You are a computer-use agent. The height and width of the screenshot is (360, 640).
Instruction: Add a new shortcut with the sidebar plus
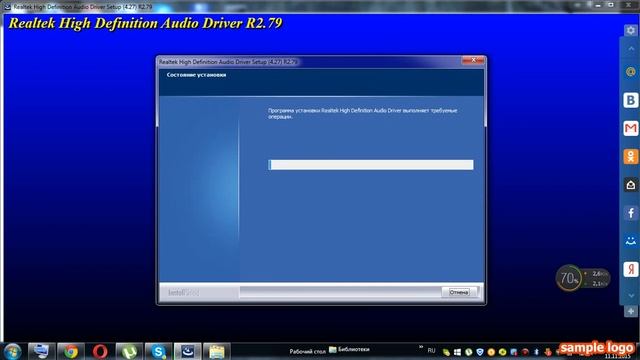(631, 311)
